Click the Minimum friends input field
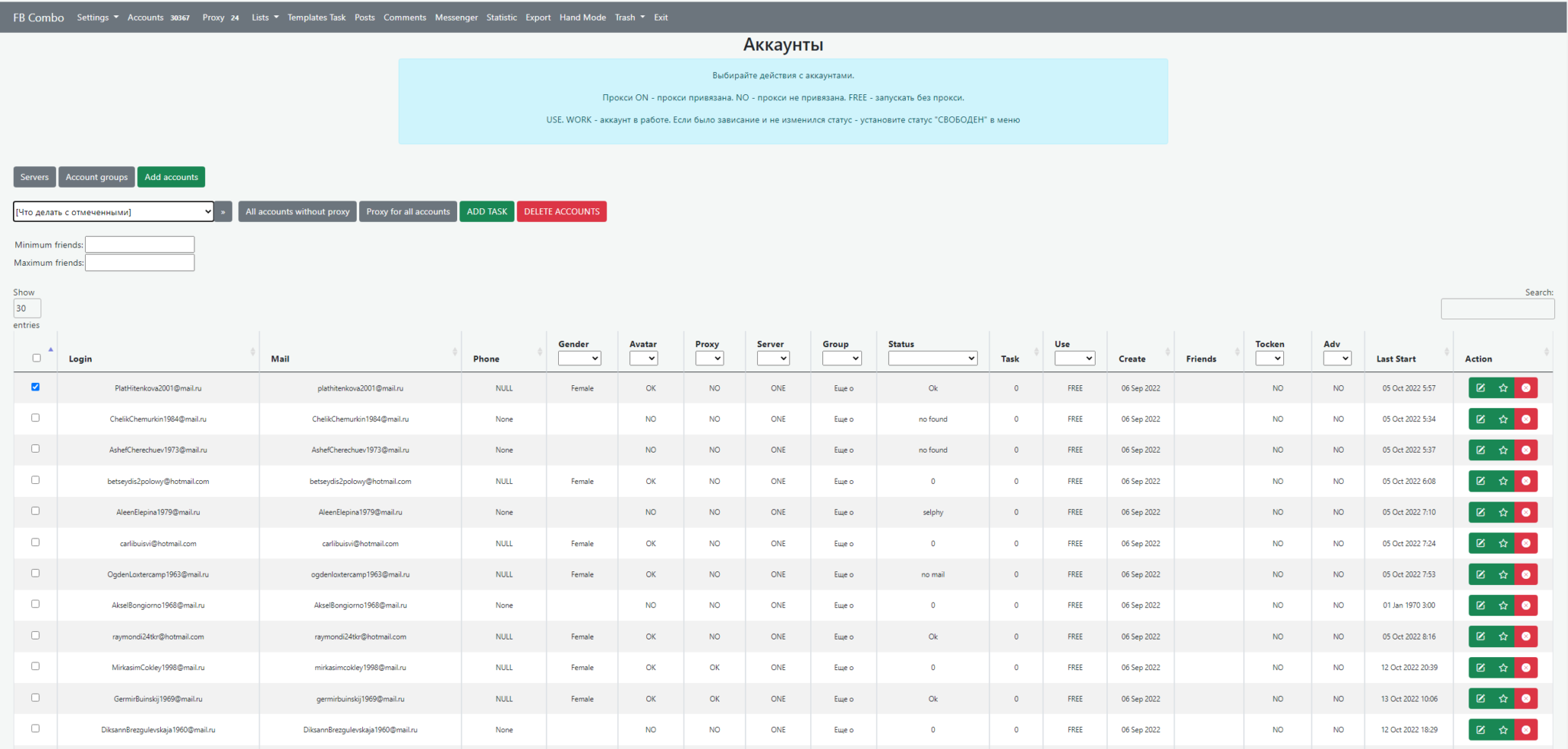1568x749 pixels. [139, 244]
